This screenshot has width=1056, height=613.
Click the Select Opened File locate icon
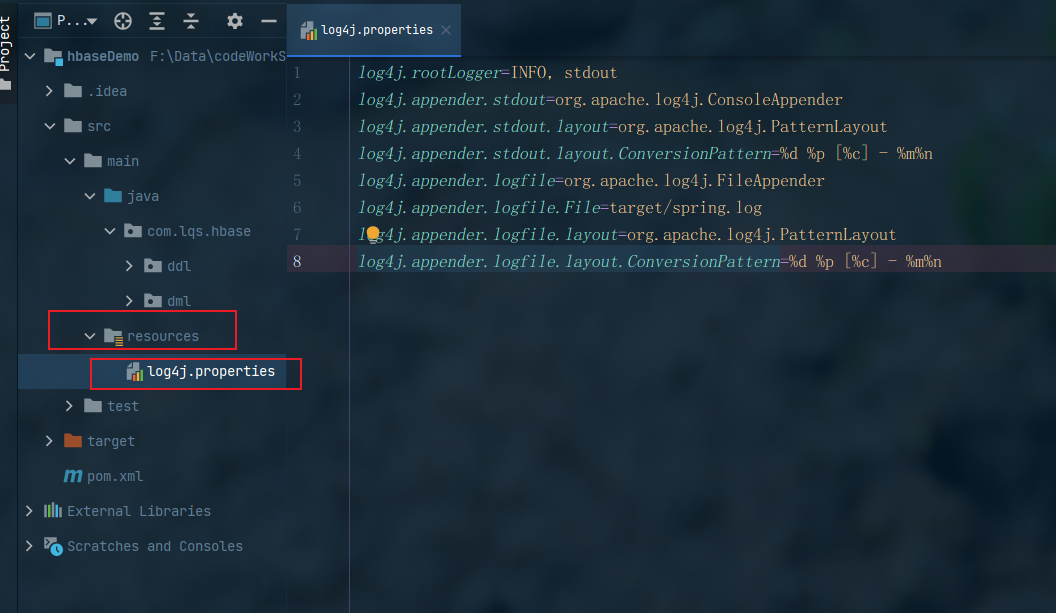coord(123,21)
